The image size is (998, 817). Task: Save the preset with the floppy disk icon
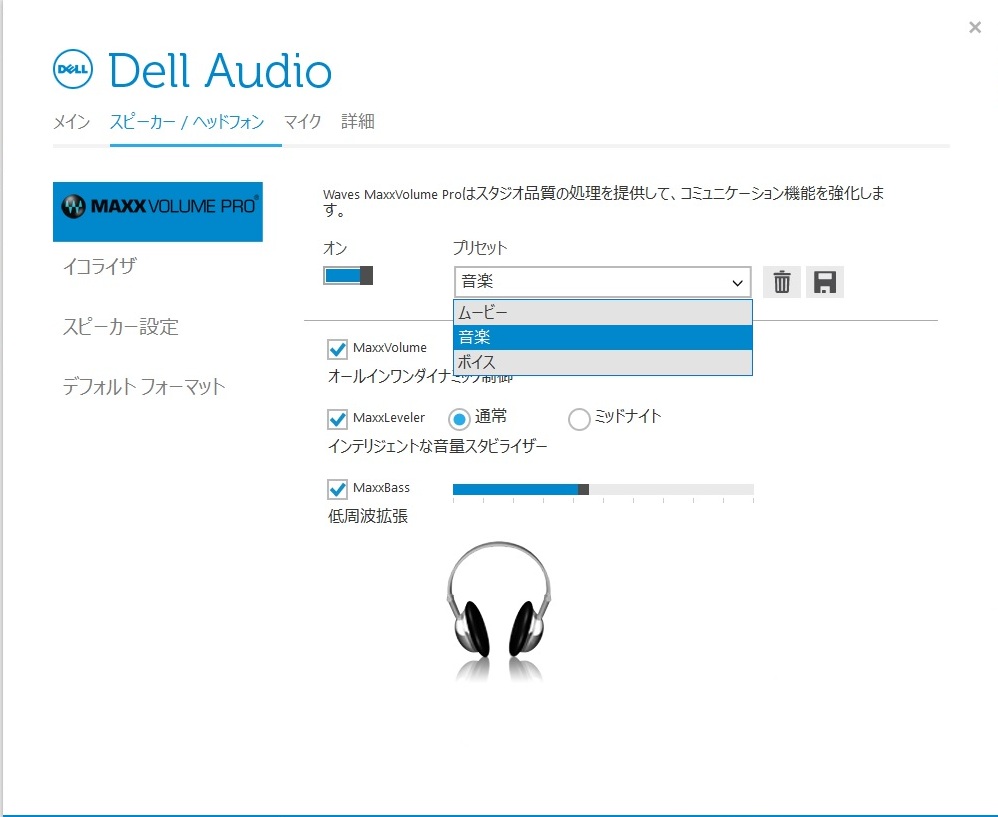pyautogui.click(x=823, y=281)
